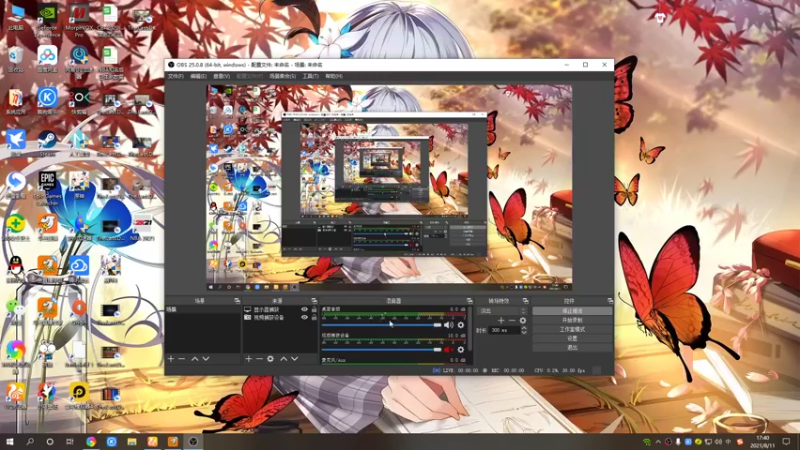
Task: Adjust the 桌面音频 volume slider
Action: pyautogui.click(x=381, y=325)
